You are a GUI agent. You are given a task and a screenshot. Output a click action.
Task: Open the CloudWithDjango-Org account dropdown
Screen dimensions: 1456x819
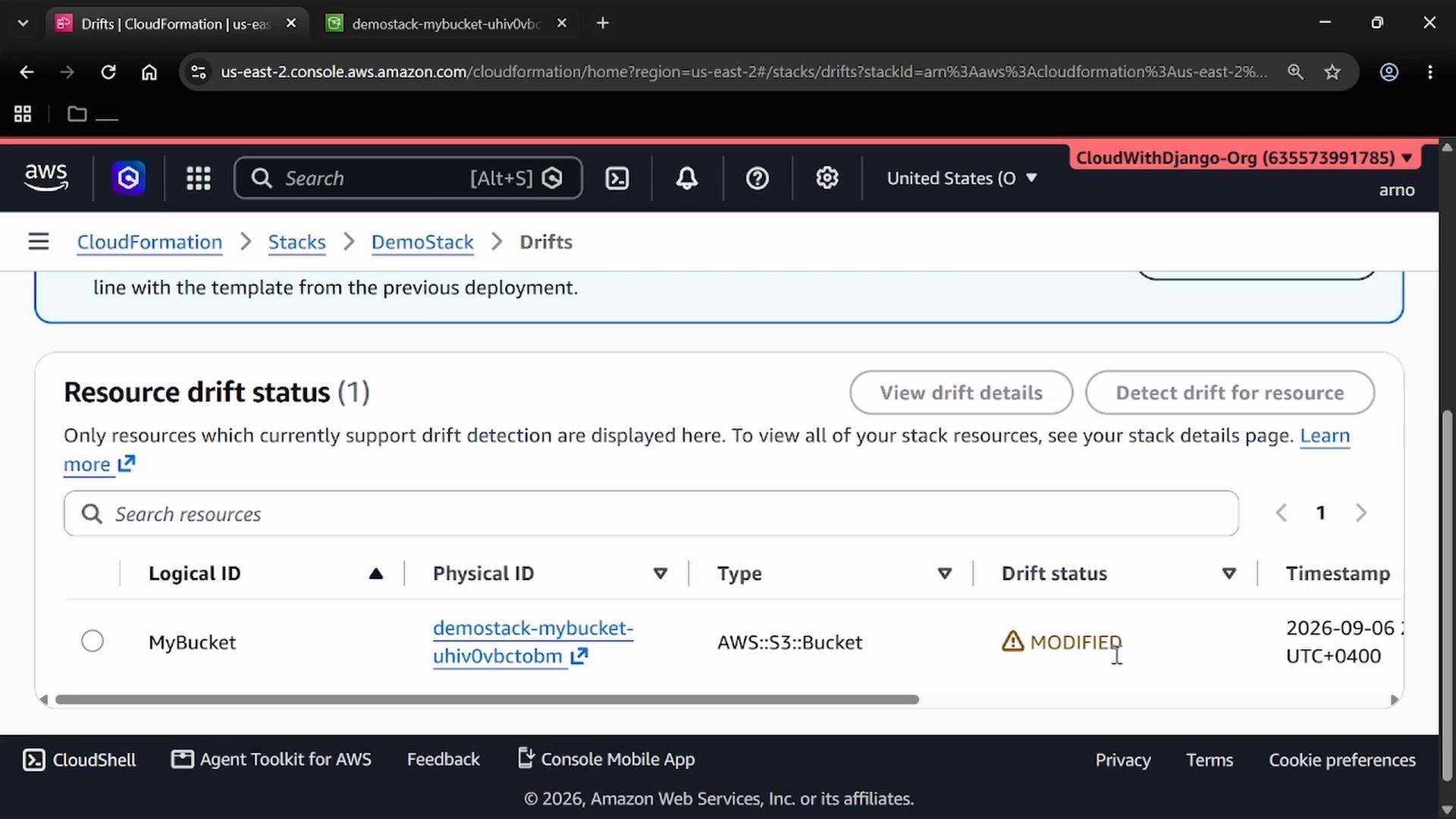tap(1244, 158)
